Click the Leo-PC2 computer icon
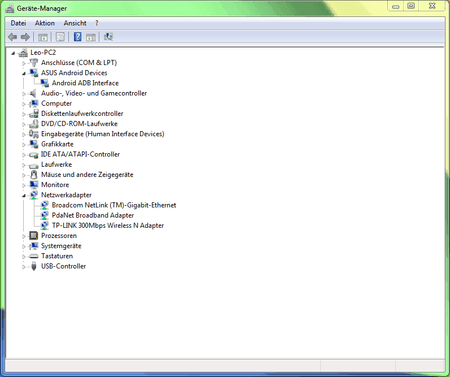Image resolution: width=450 pixels, height=377 pixels. [23, 53]
